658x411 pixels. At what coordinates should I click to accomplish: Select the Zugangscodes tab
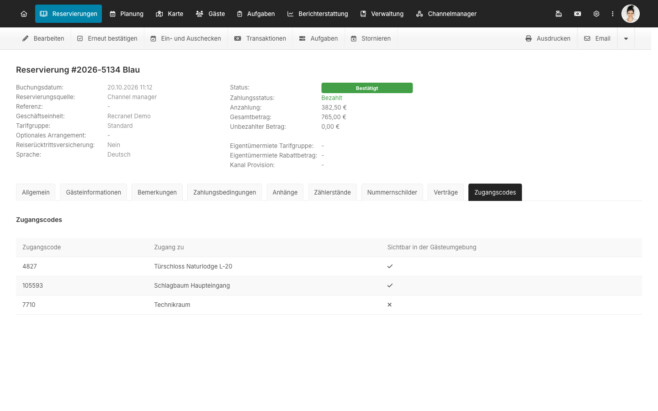[x=495, y=192]
